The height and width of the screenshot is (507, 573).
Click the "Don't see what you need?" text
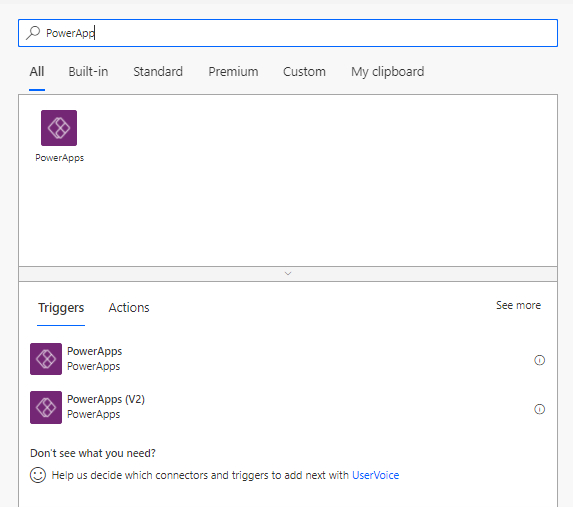[x=93, y=453]
